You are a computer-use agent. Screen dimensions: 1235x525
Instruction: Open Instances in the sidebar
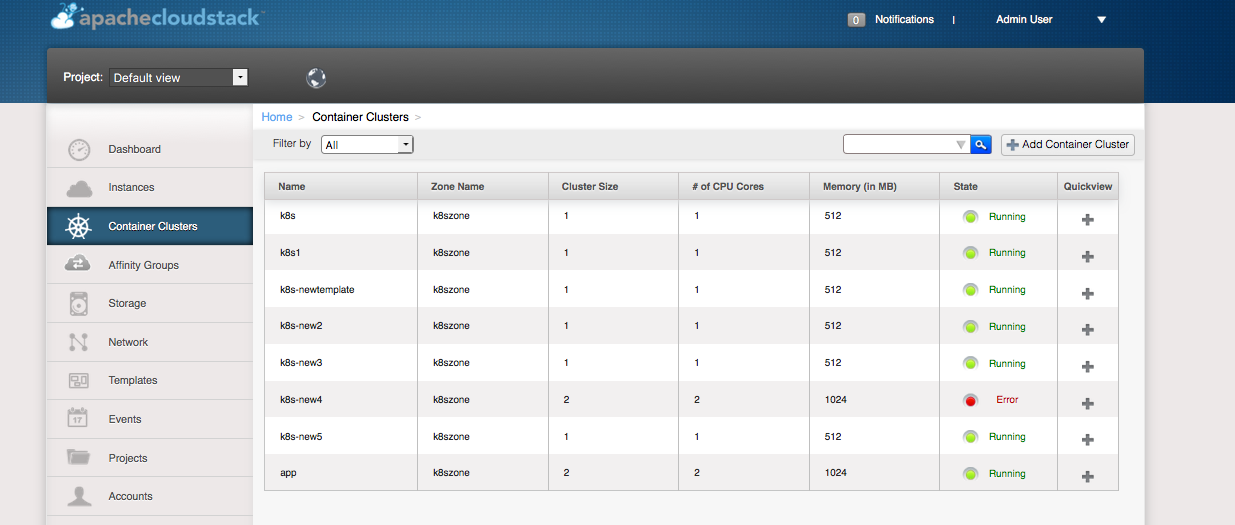tap(150, 188)
